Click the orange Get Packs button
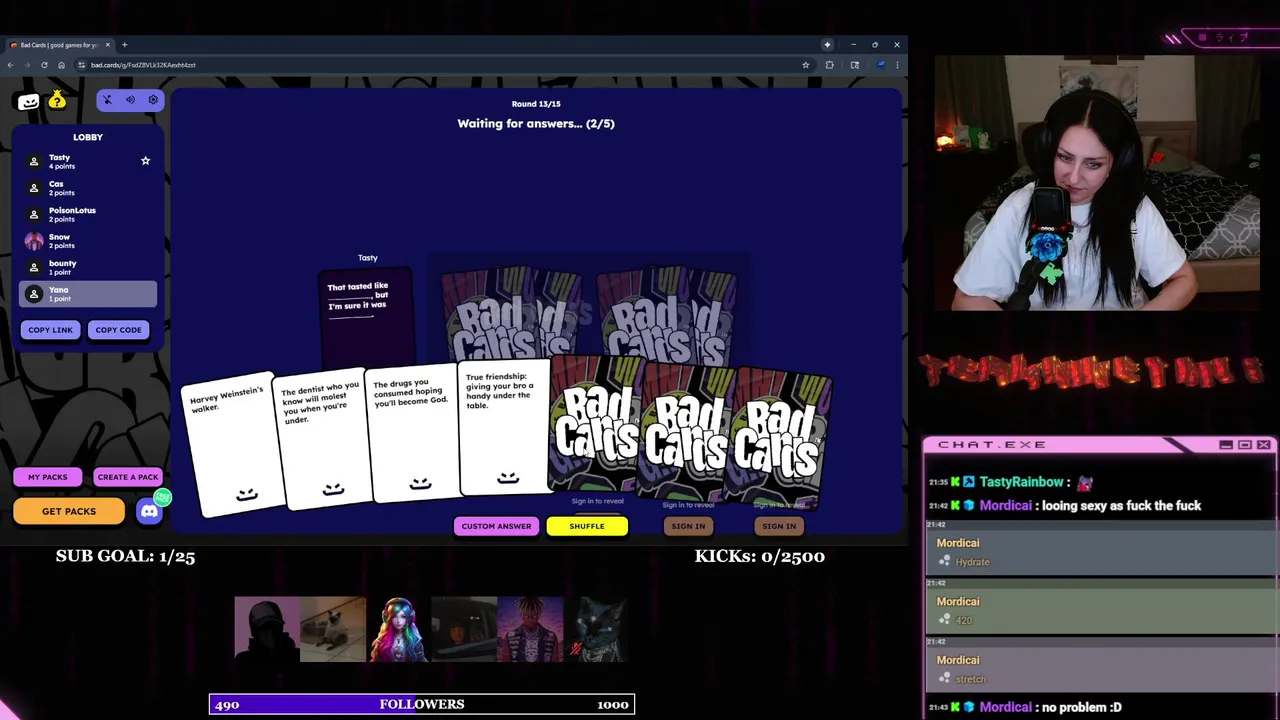The image size is (1280, 720). [x=69, y=511]
